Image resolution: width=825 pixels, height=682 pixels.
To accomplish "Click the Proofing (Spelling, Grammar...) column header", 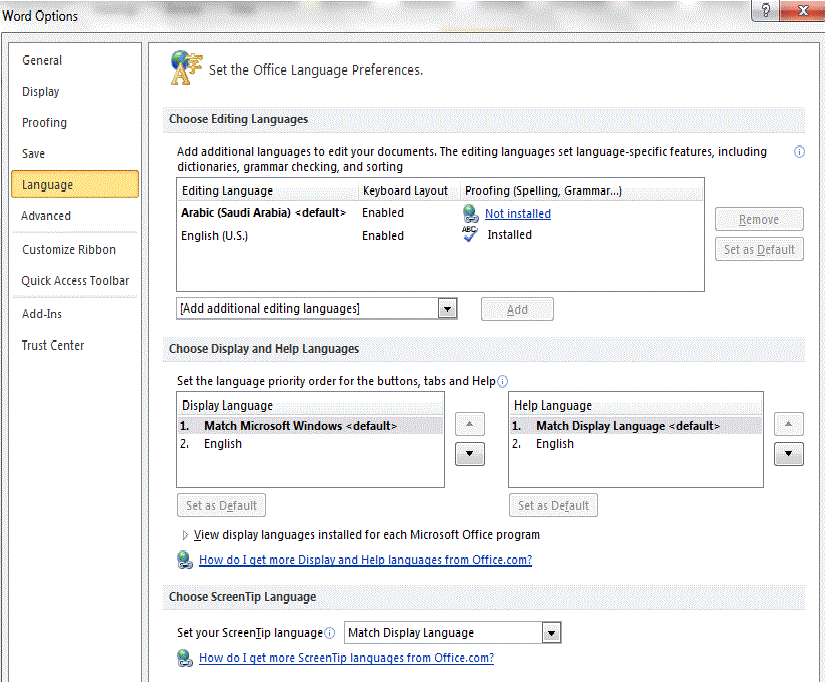I will coord(582,190).
